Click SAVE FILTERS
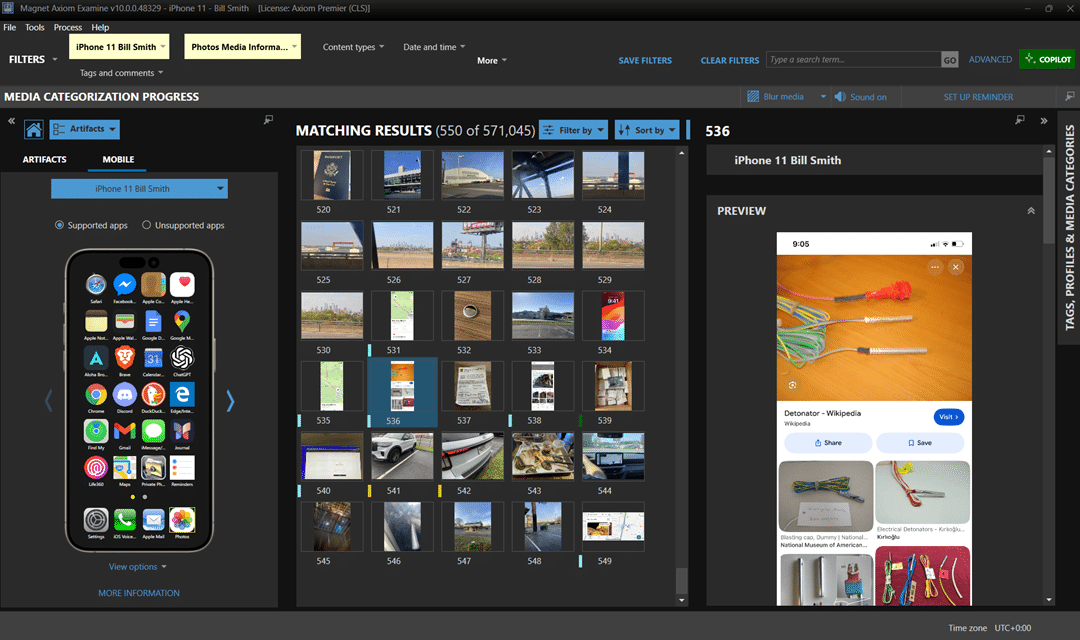This screenshot has width=1080, height=640. [645, 61]
